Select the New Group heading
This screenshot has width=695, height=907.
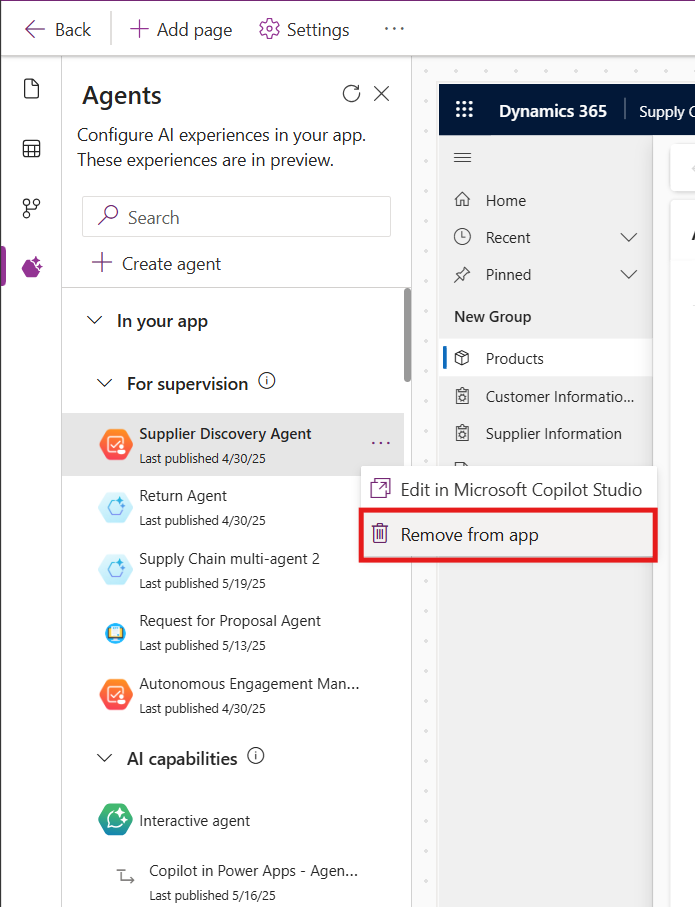(x=492, y=316)
